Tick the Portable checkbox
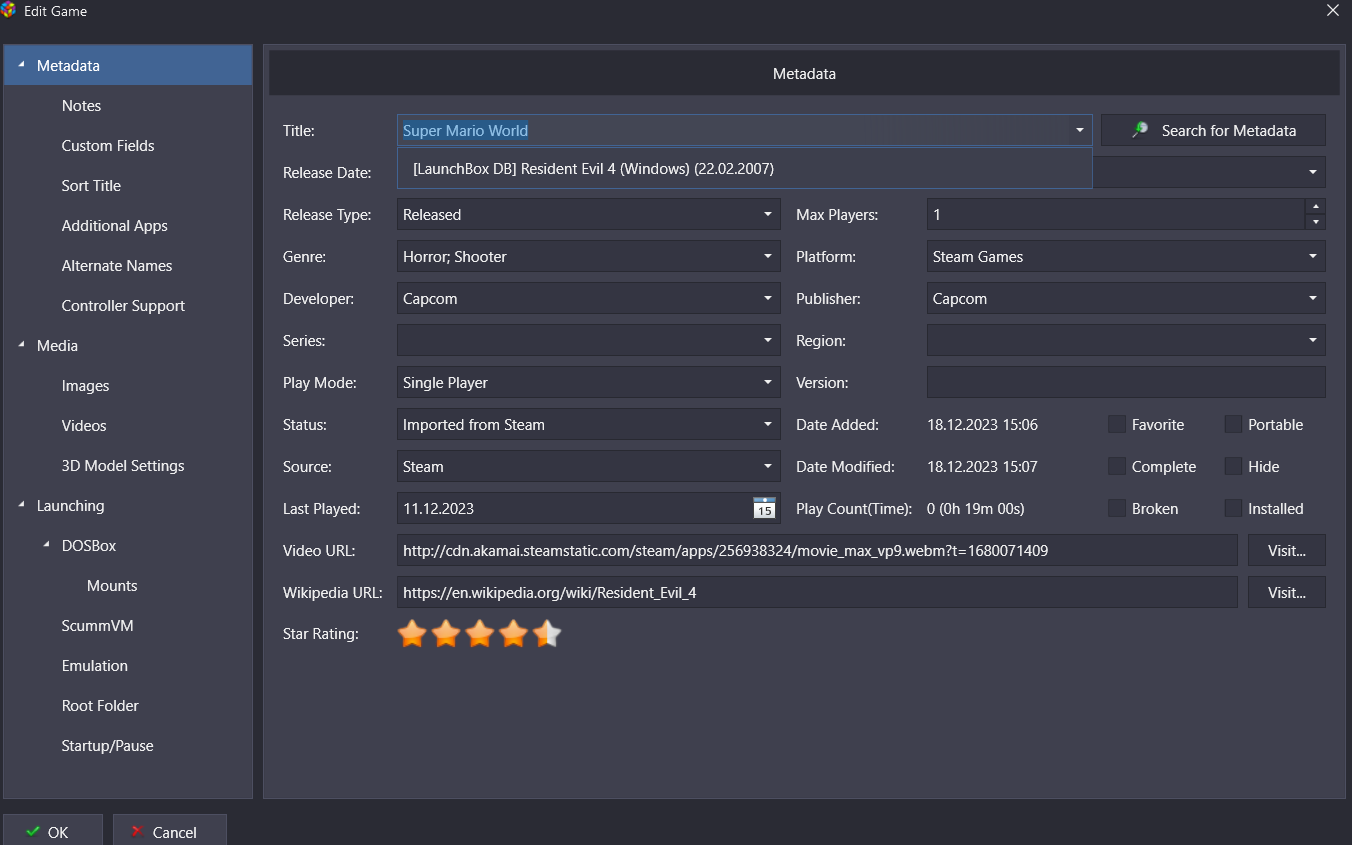The height and width of the screenshot is (845, 1352). click(x=1233, y=424)
